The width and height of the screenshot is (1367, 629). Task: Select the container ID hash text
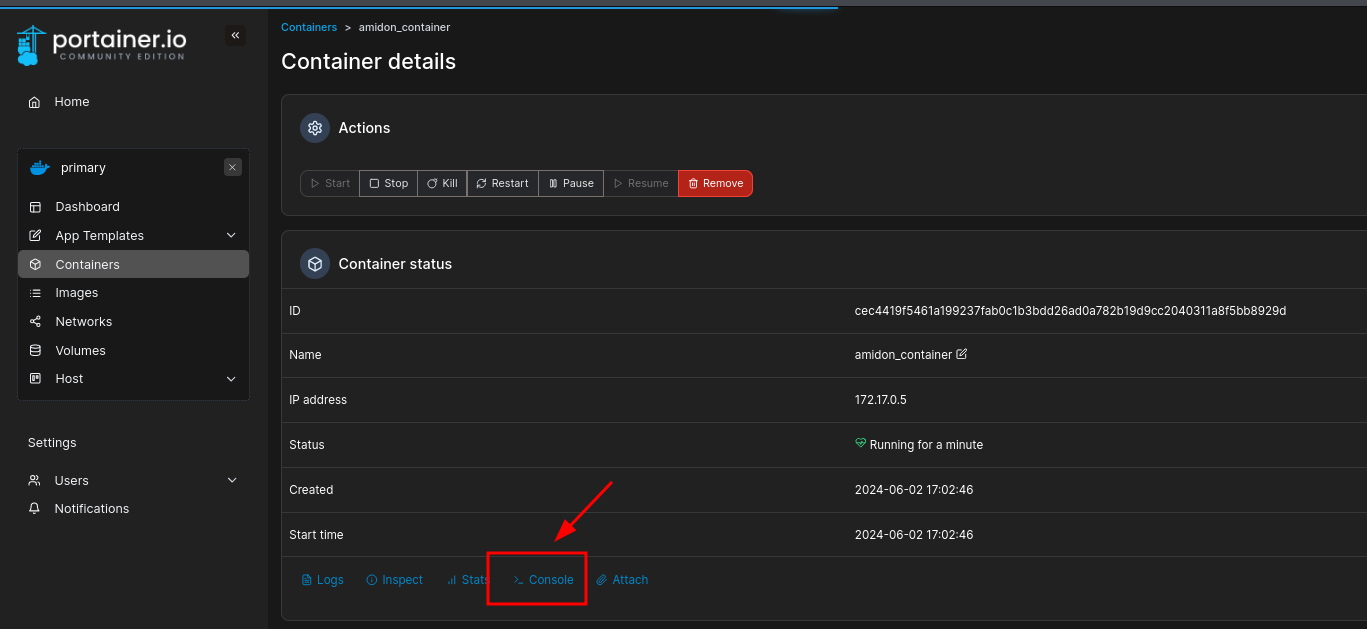[1070, 311]
